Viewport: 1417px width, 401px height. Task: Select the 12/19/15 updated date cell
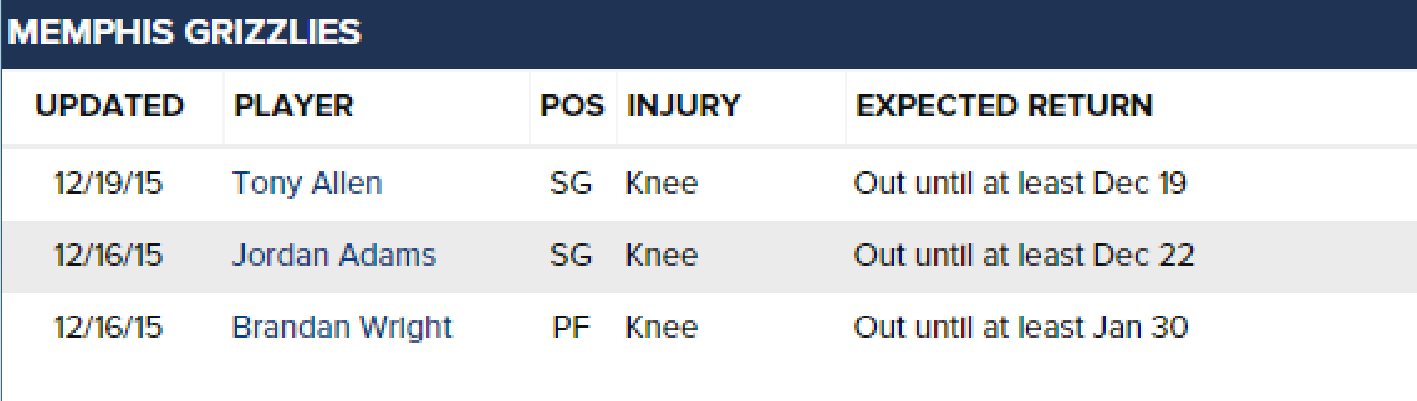108,184
